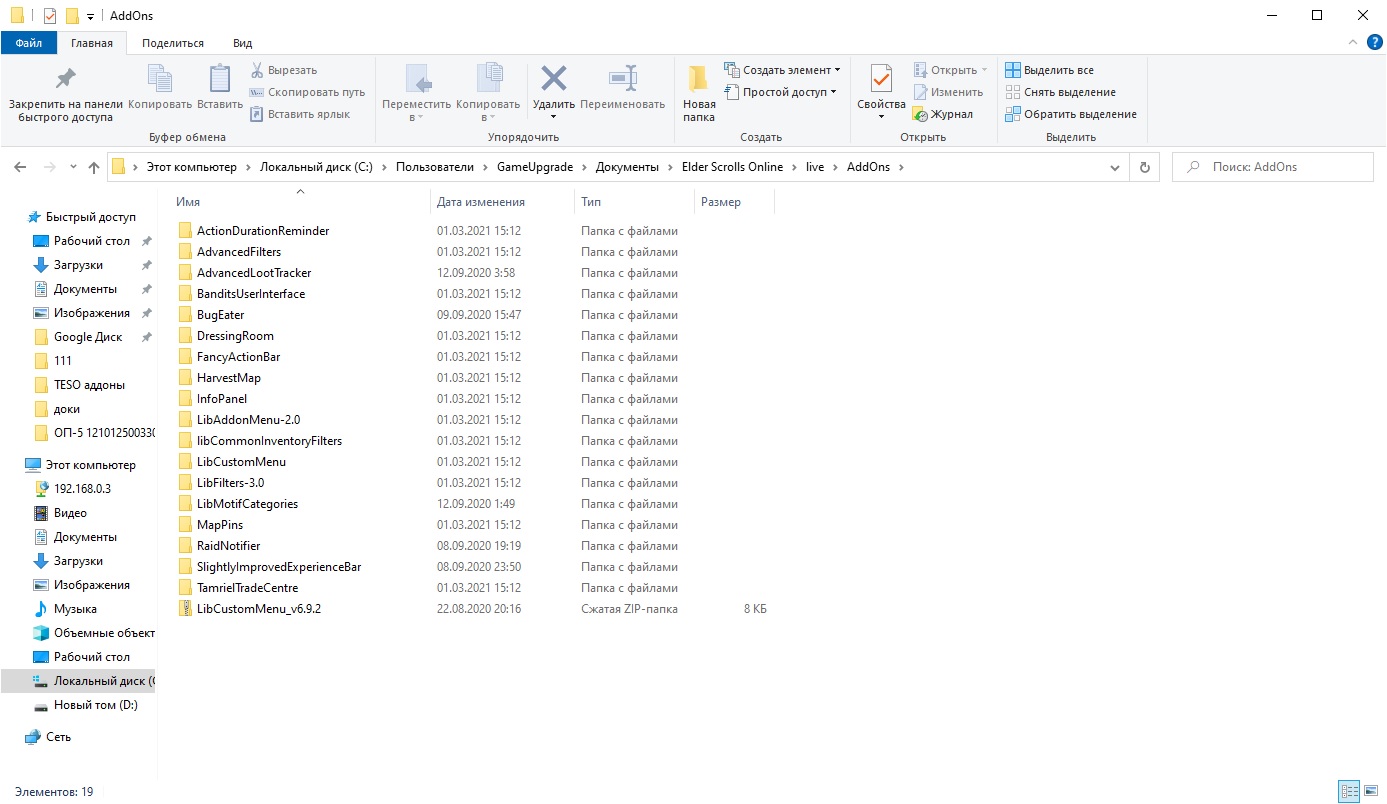
Task: Pin folder to Quick Access panel
Action: [x=65, y=94]
